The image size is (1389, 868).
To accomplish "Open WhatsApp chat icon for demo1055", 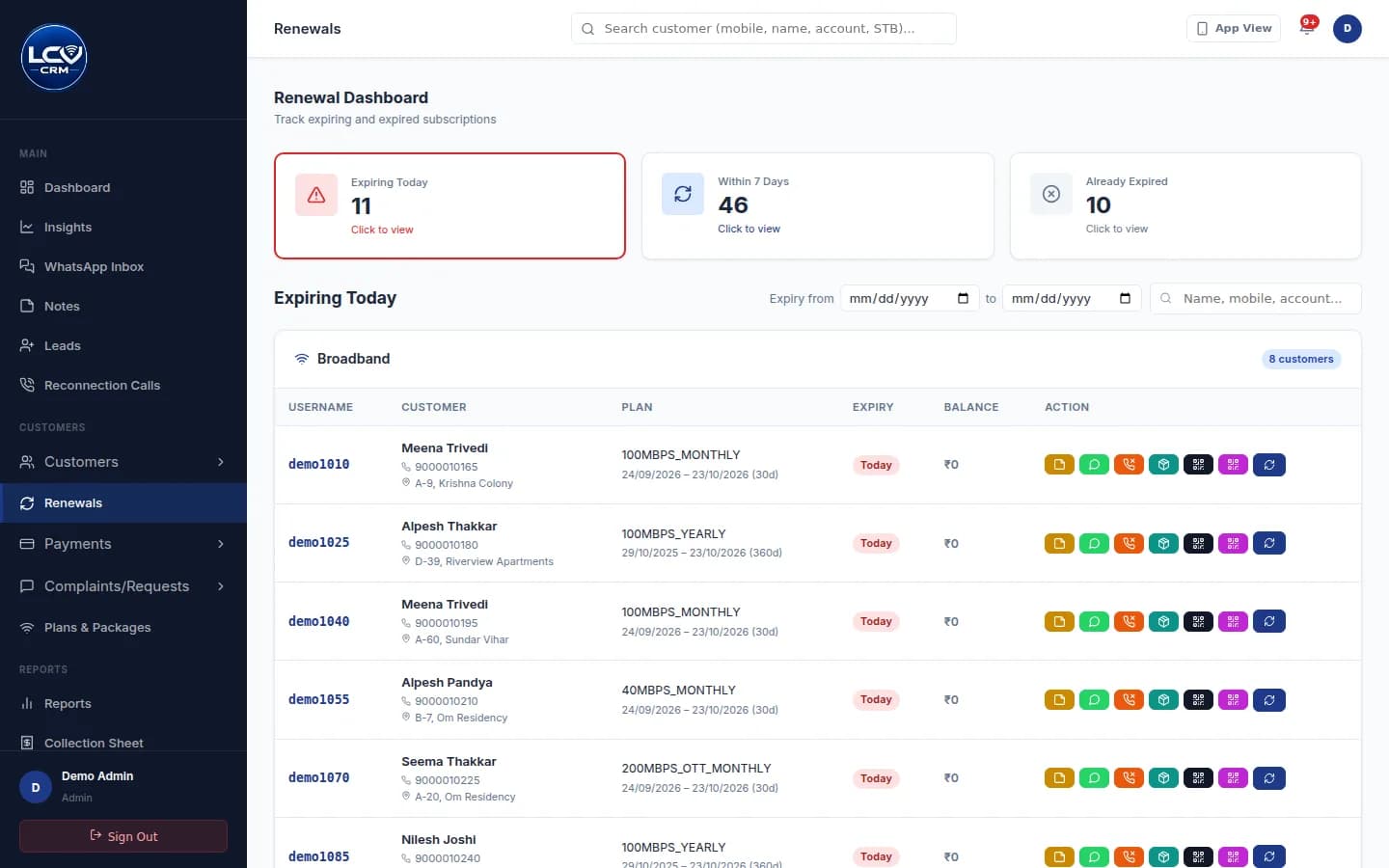I will pos(1094,699).
